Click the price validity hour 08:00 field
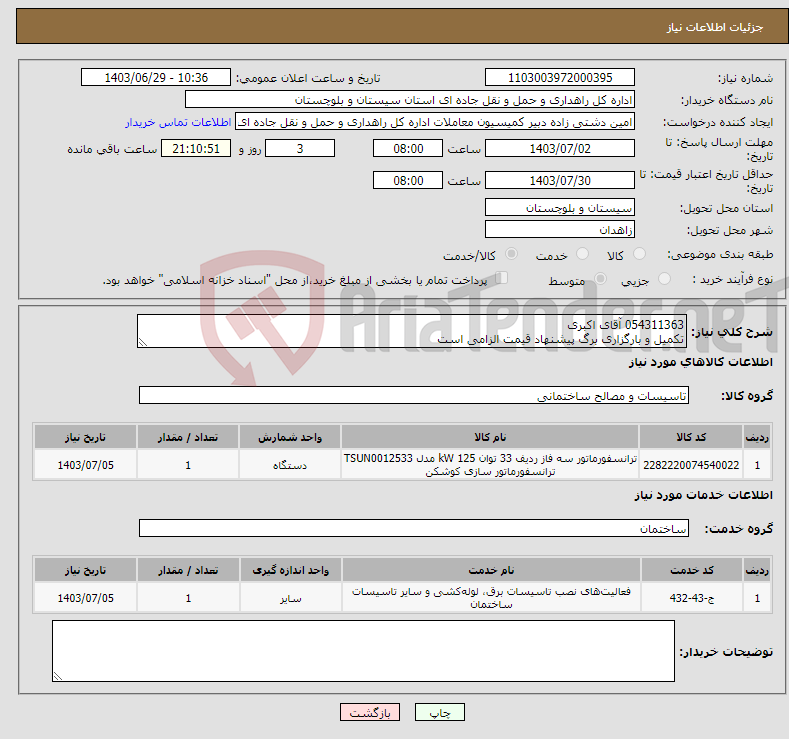This screenshot has width=789, height=739. tap(408, 180)
